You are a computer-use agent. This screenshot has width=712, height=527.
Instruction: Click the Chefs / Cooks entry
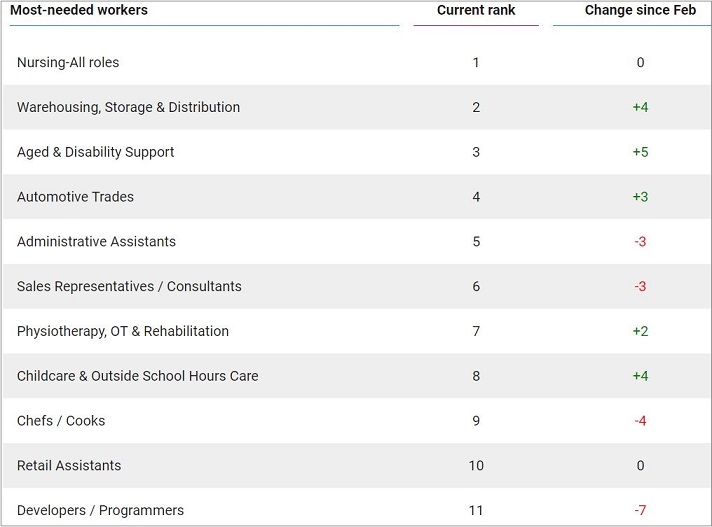pyautogui.click(x=61, y=421)
